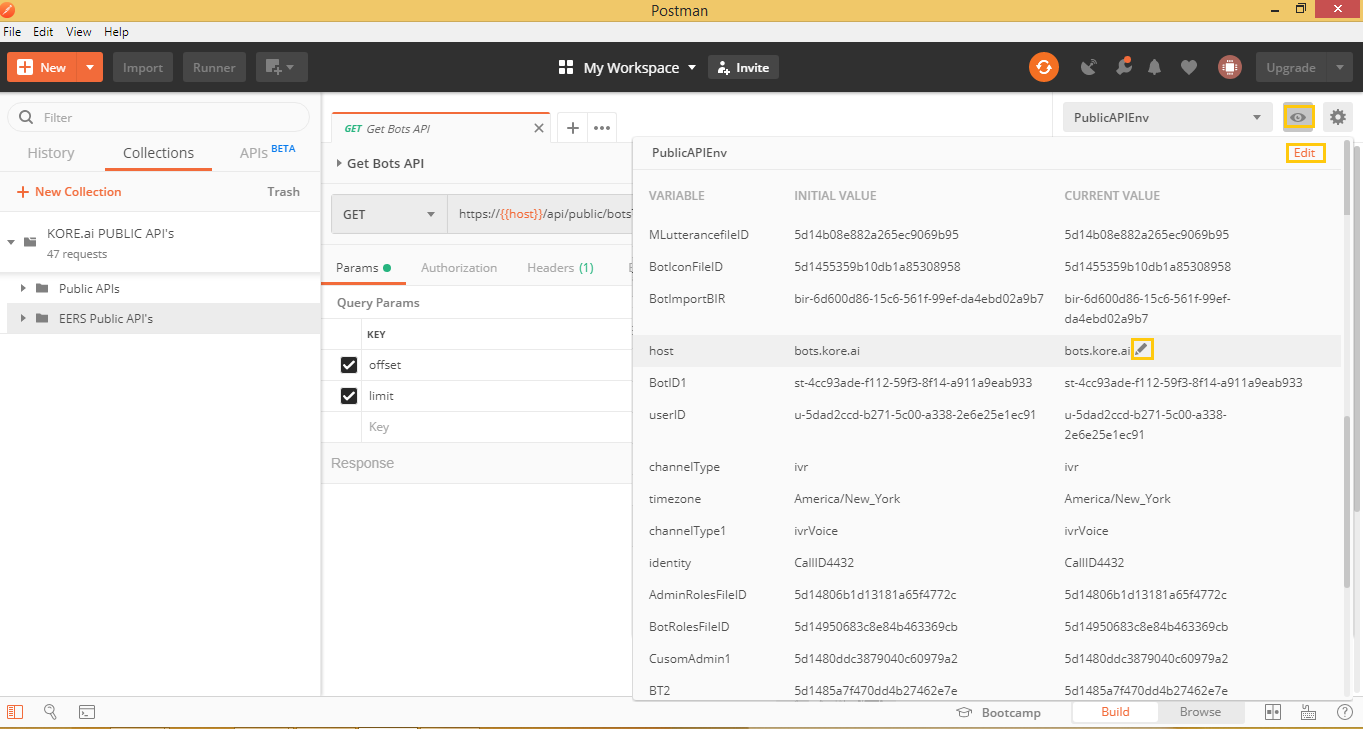Screen dimensions: 1363x729
Task: Click the environment quick look eye icon
Action: (1298, 117)
